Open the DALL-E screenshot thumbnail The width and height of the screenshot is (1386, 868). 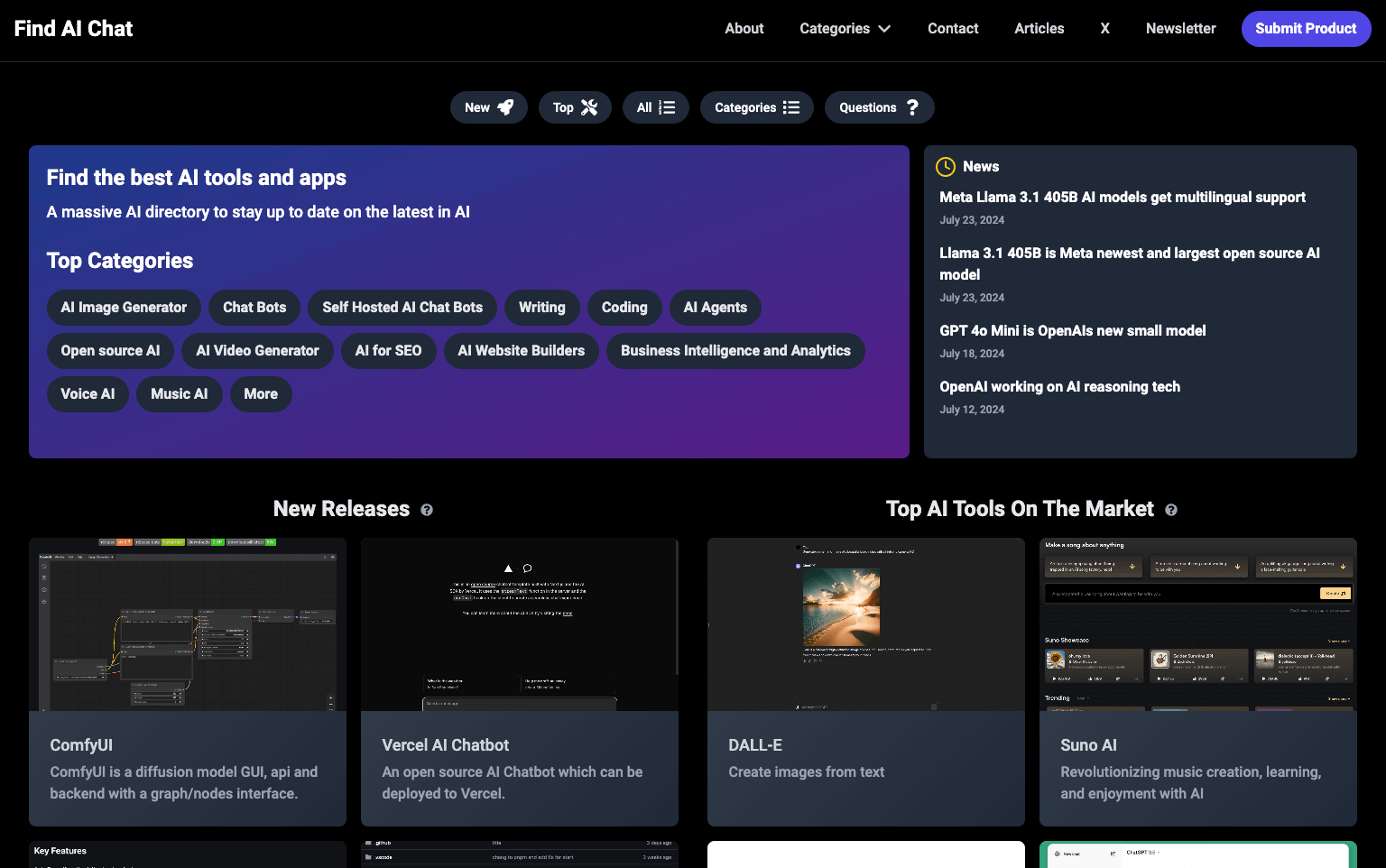point(866,624)
